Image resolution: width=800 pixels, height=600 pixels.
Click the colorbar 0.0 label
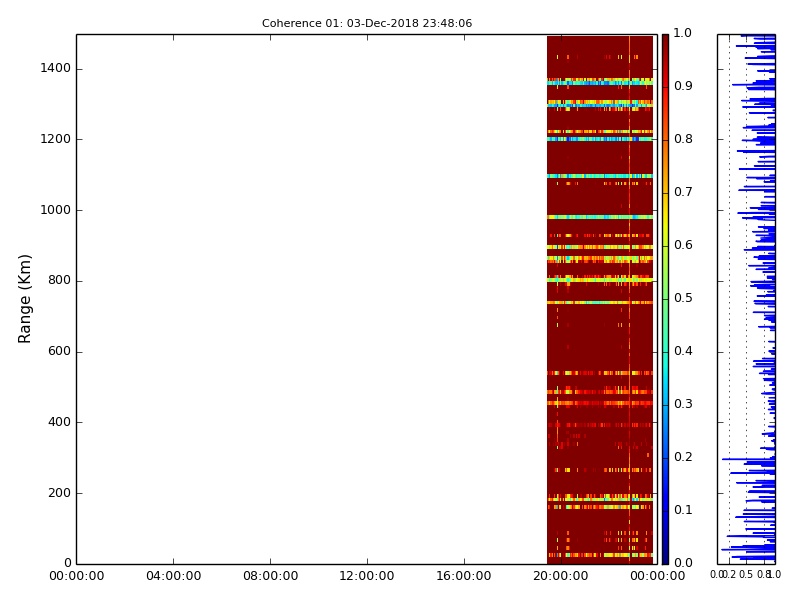point(683,563)
